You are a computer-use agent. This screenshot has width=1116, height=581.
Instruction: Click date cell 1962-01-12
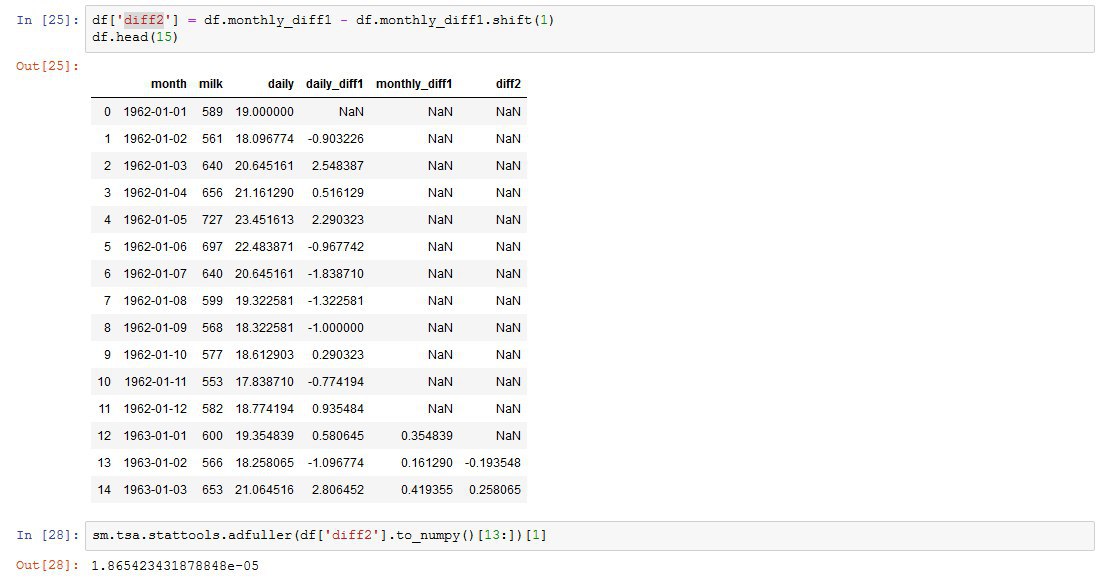[155, 409]
